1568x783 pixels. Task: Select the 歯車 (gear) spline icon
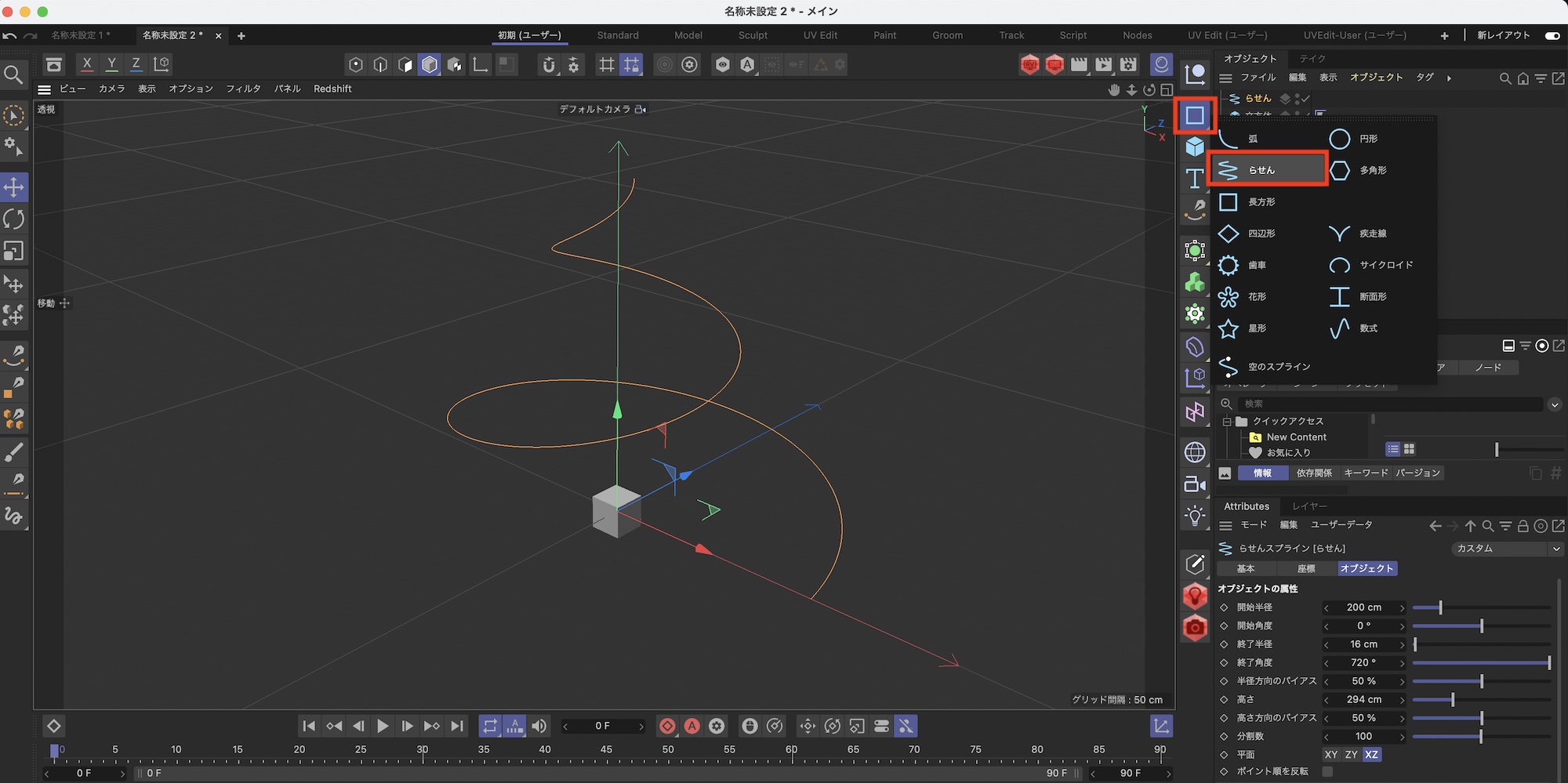click(x=1229, y=266)
